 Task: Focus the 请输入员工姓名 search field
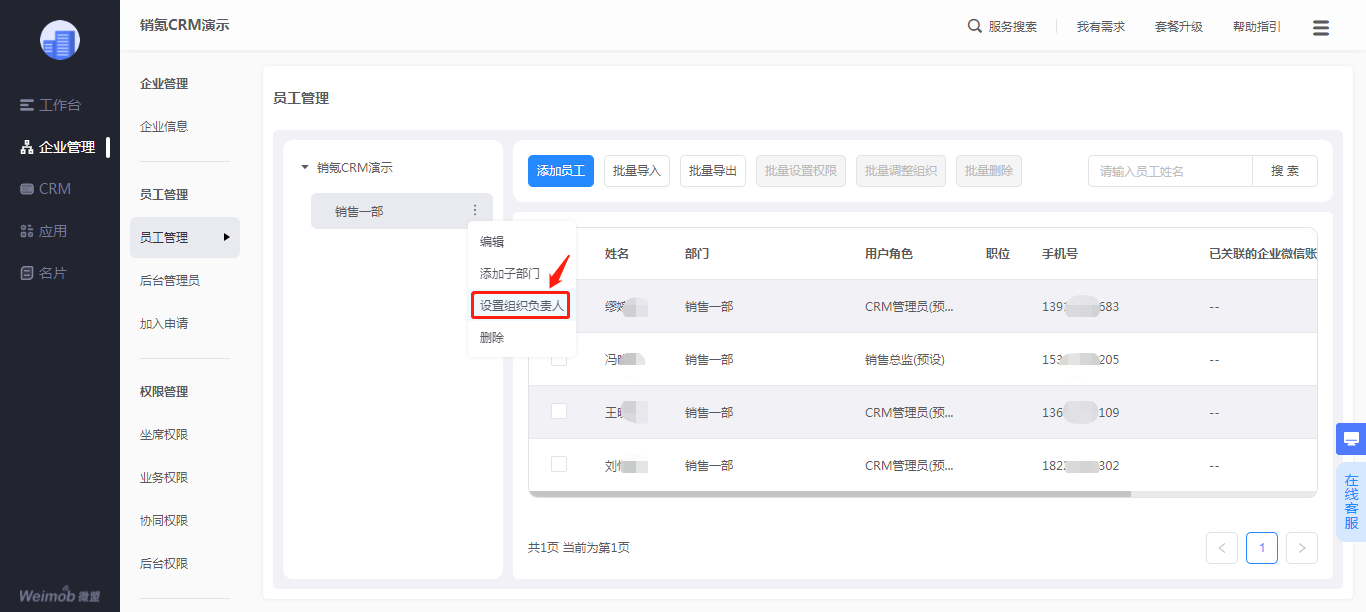[x=1170, y=171]
